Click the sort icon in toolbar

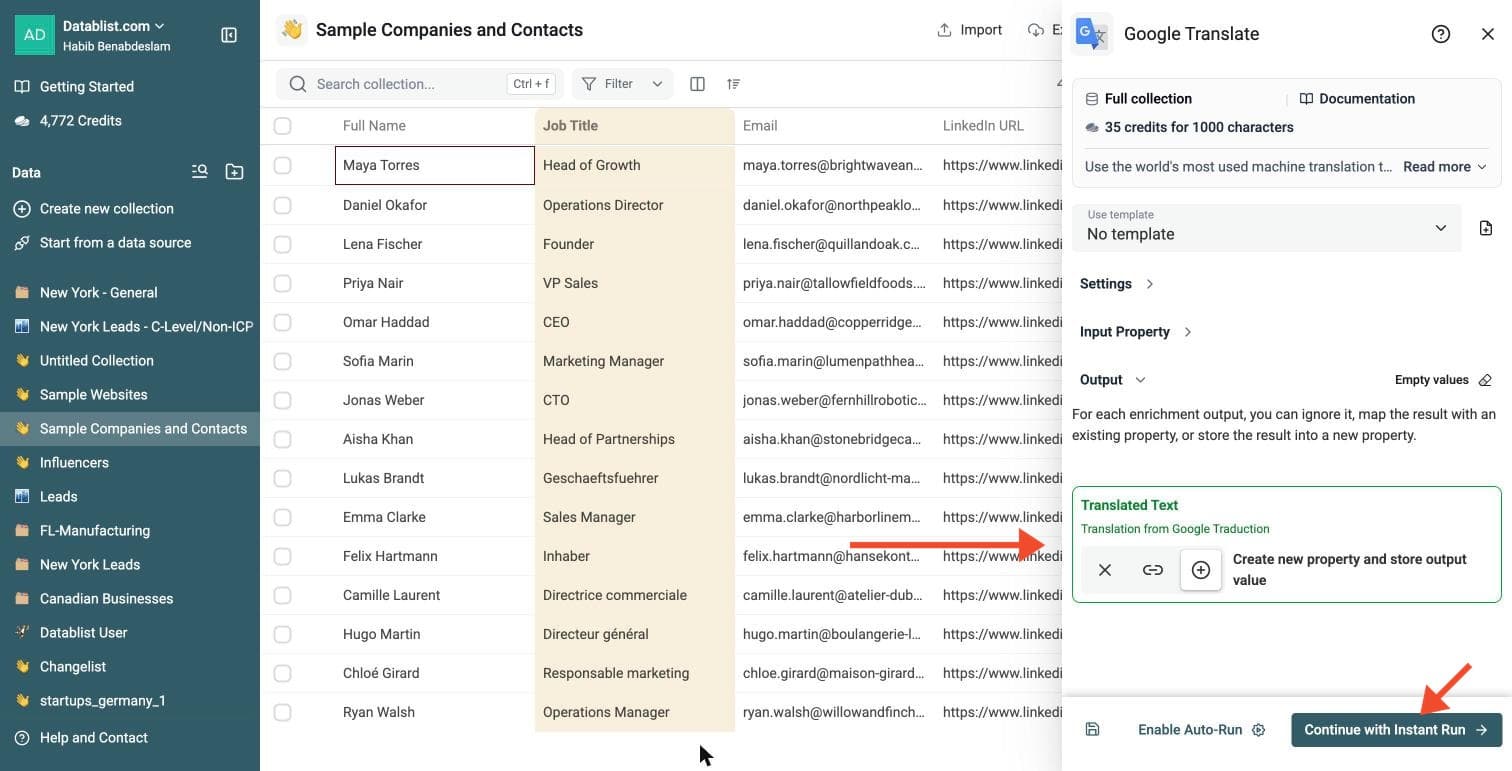click(734, 84)
